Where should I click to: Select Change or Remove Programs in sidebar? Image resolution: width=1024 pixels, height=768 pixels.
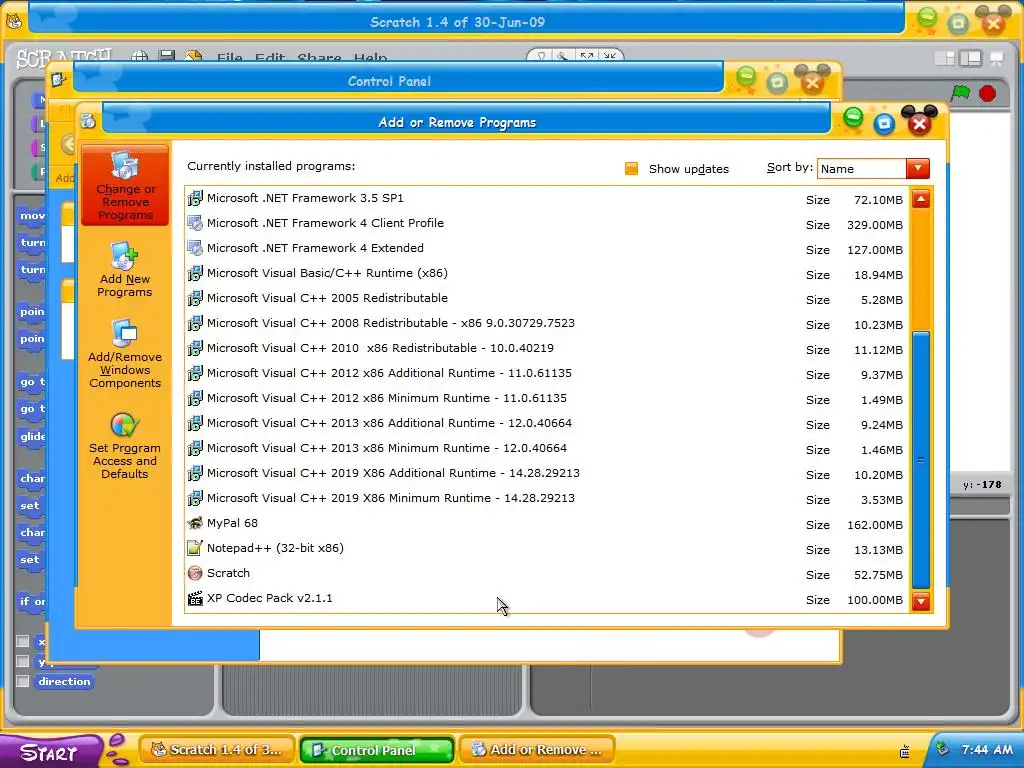click(x=125, y=185)
